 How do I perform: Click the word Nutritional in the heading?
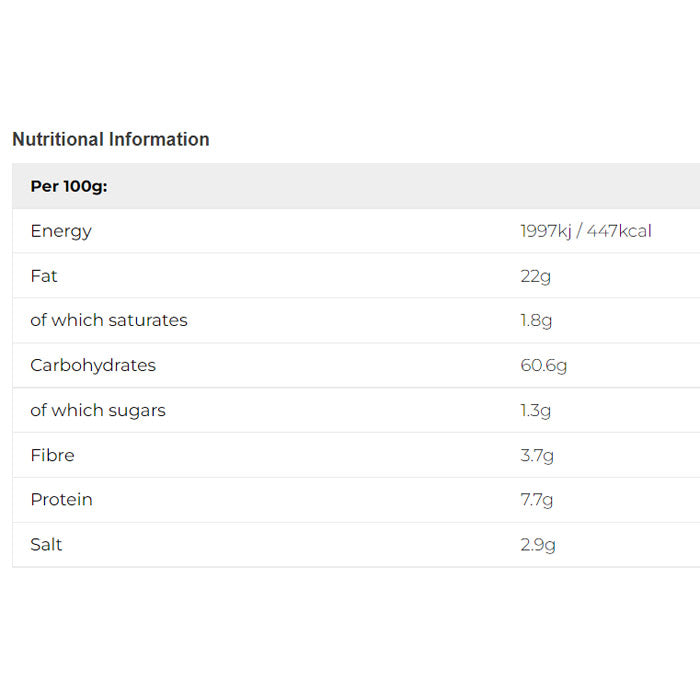pyautogui.click(x=58, y=139)
